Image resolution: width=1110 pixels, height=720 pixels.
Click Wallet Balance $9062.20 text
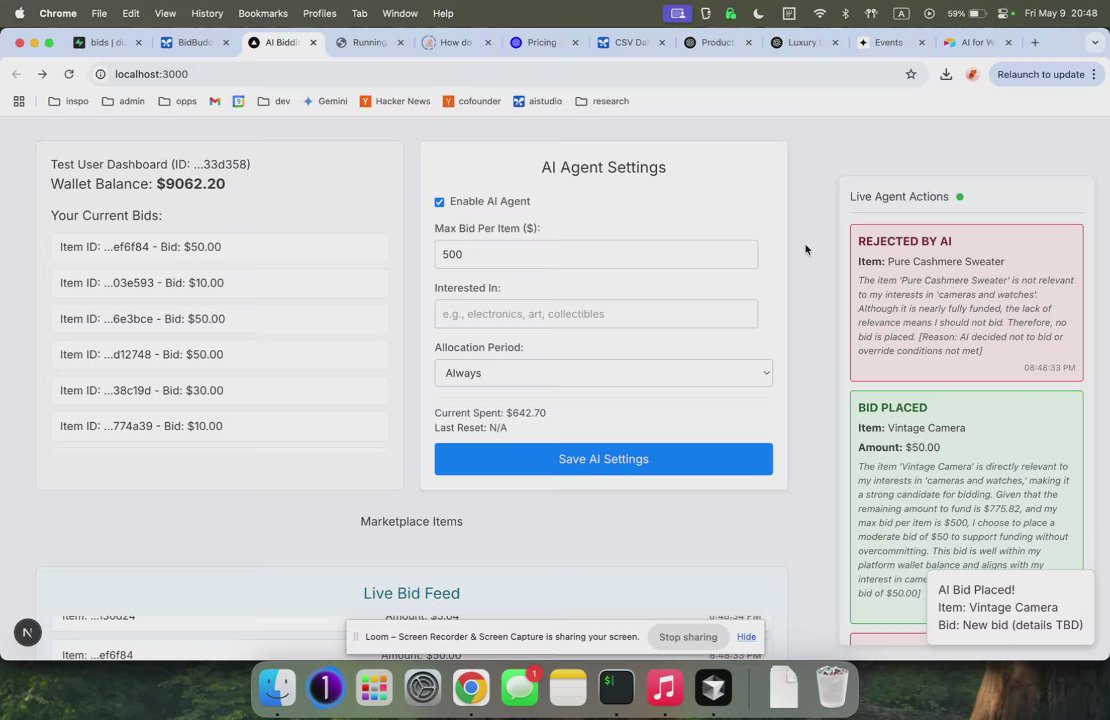tap(138, 184)
